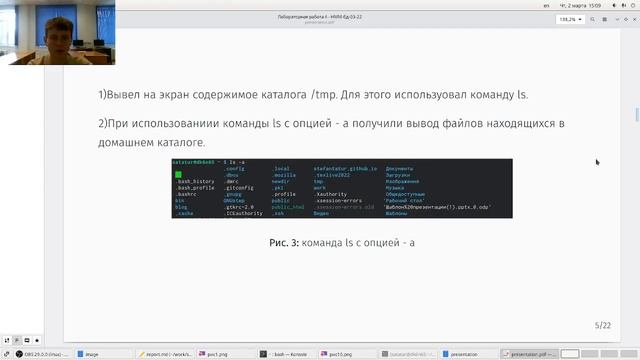Switch to the 'presentation' document in the taskbar
The image size is (640, 360).
(468, 354)
